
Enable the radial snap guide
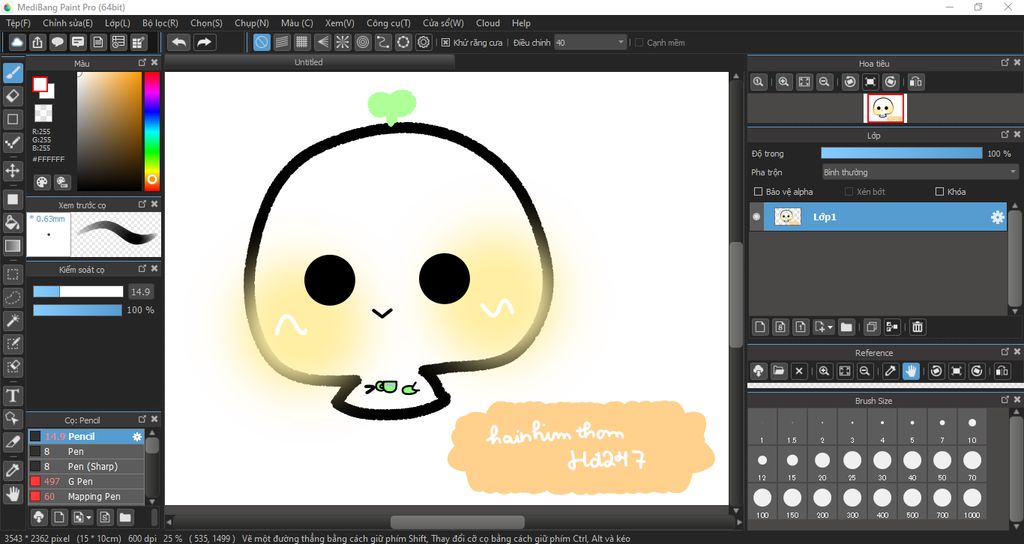[x=343, y=42]
